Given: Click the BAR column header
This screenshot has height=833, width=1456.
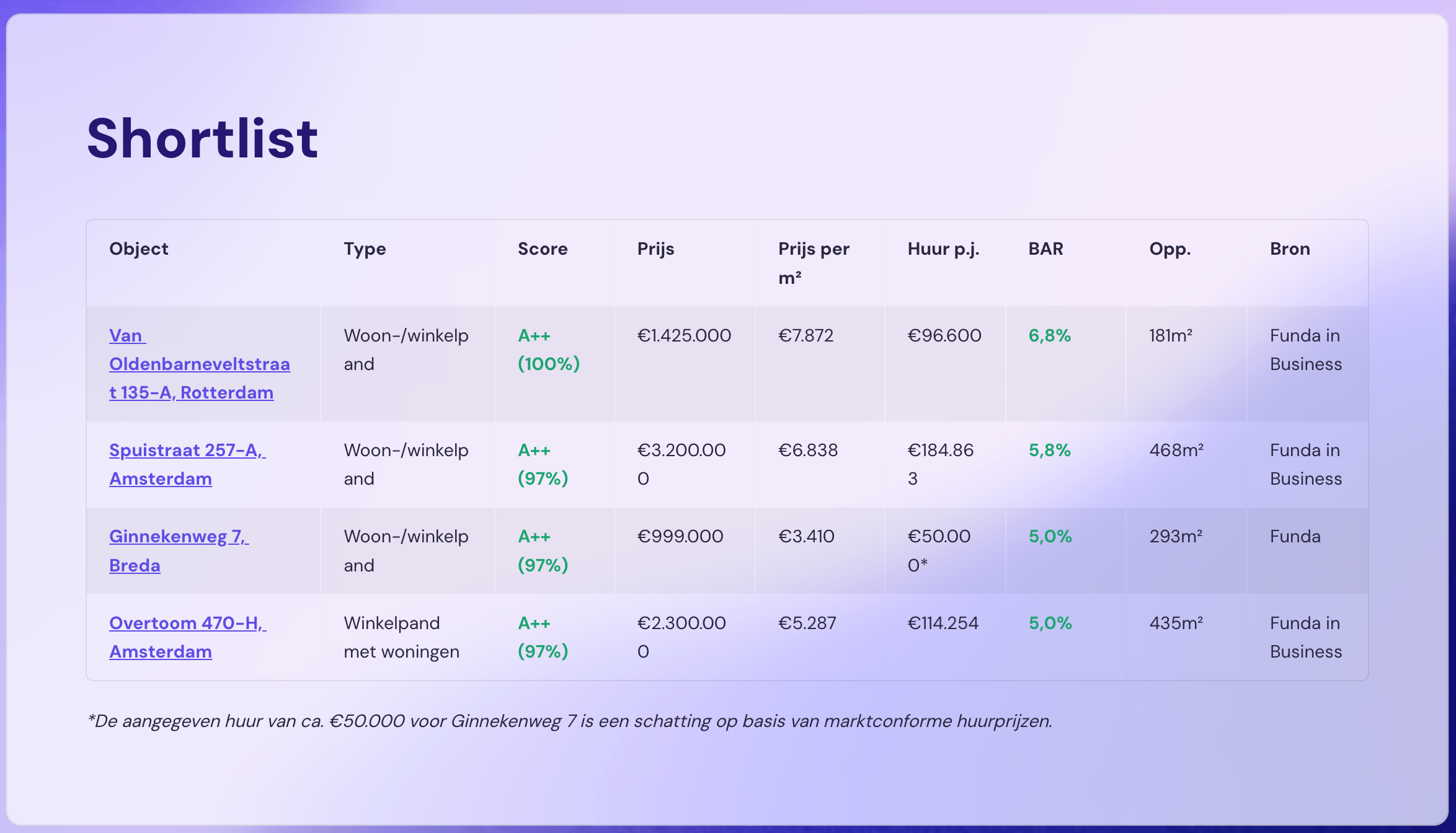Looking at the screenshot, I should 1045,249.
